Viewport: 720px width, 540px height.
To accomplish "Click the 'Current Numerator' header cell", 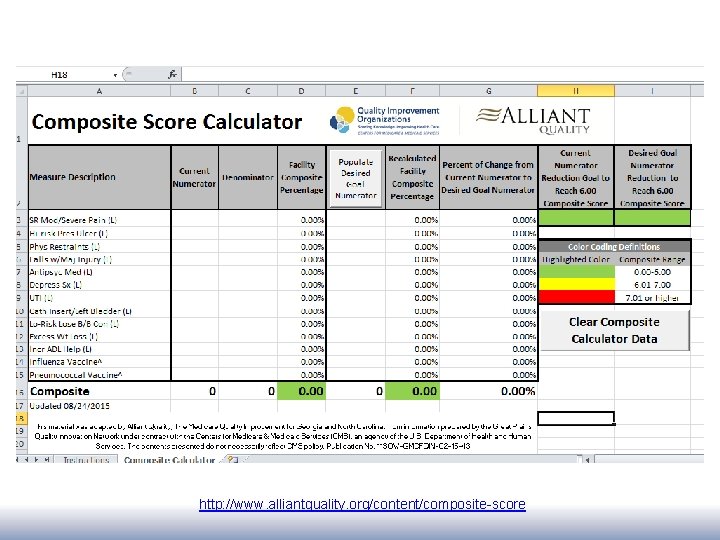I will coord(195,177).
